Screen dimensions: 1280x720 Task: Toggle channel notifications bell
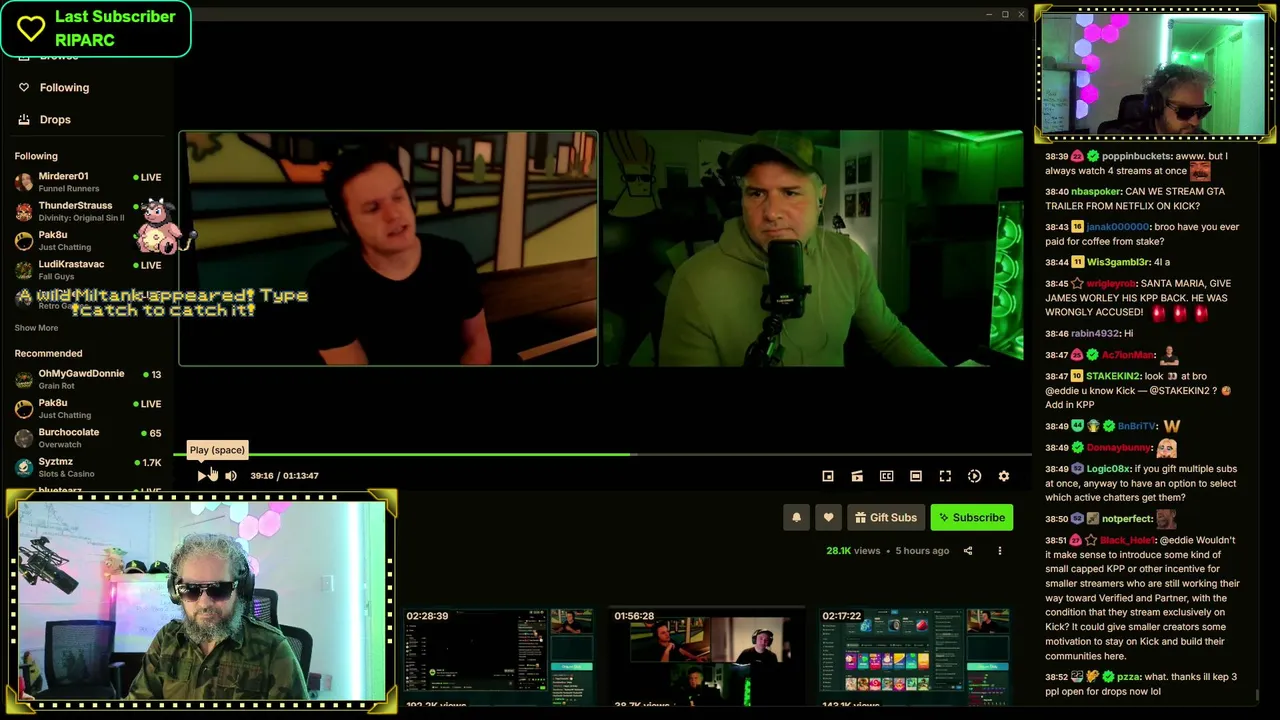[x=796, y=518]
